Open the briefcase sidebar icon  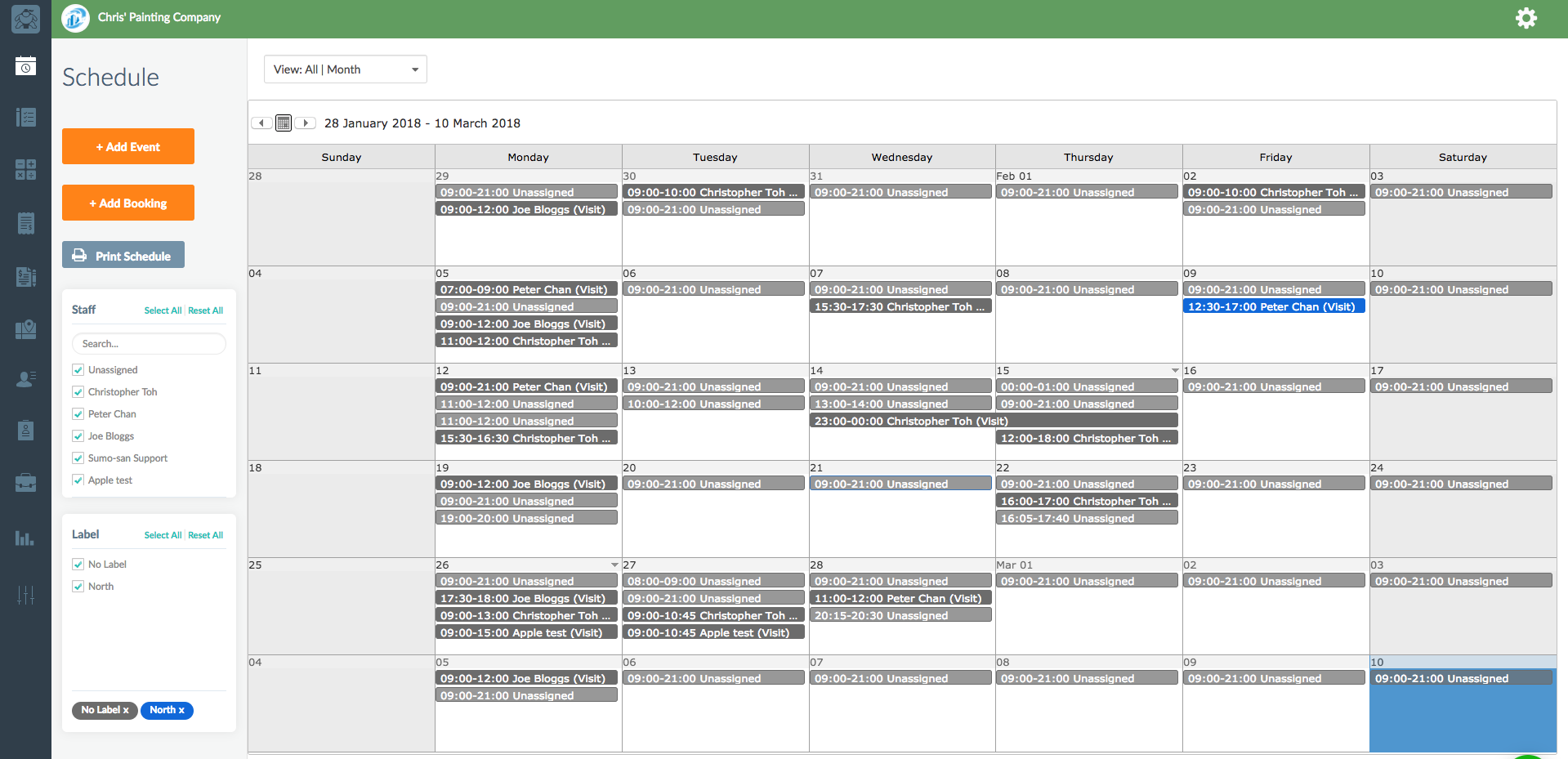click(x=25, y=483)
